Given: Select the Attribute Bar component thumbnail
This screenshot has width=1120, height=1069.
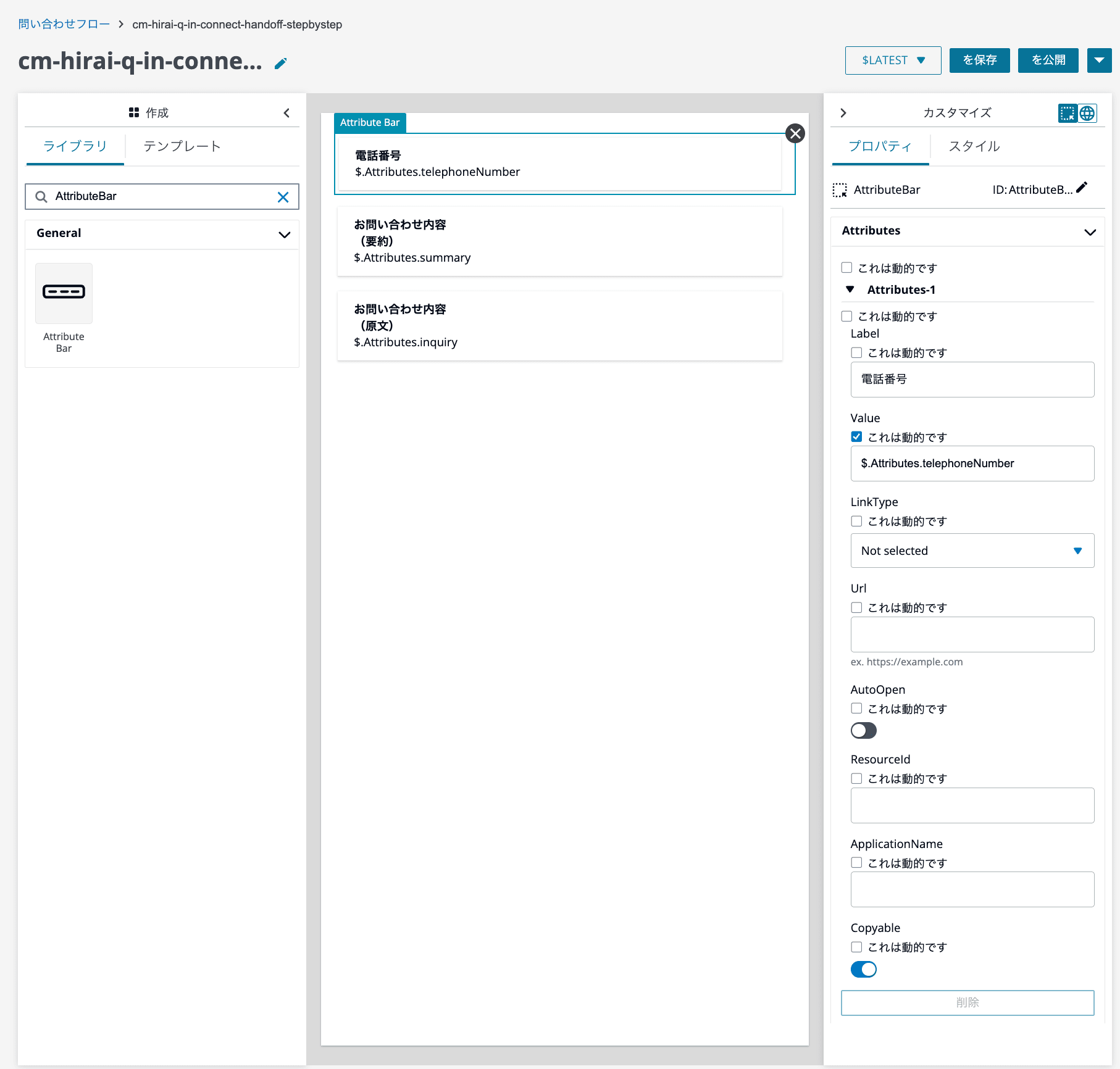Looking at the screenshot, I should (x=64, y=293).
